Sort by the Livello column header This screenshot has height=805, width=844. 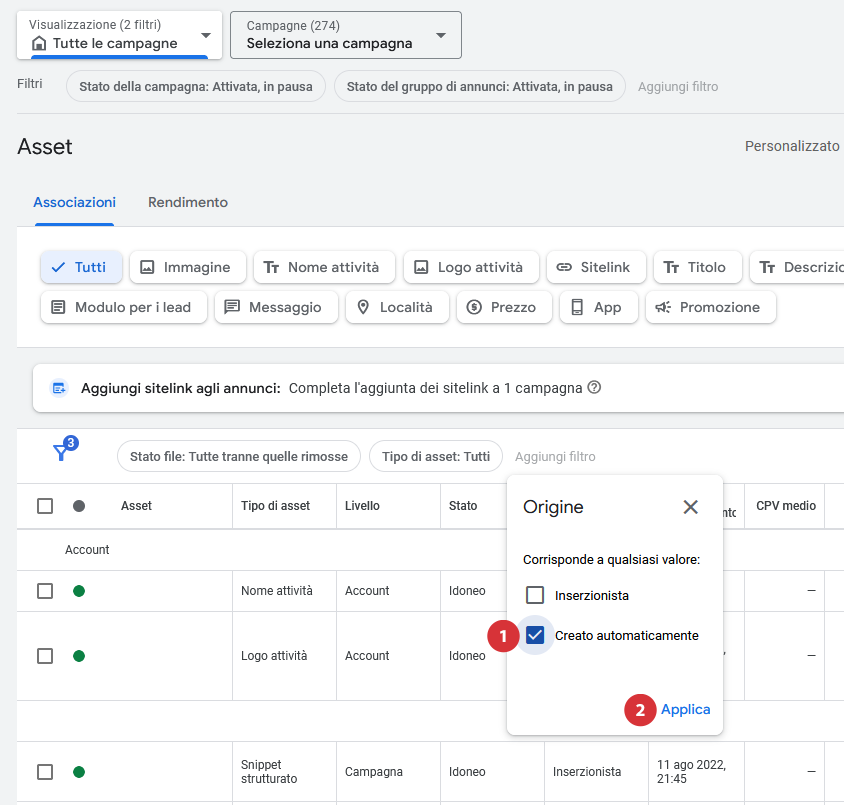tap(362, 506)
